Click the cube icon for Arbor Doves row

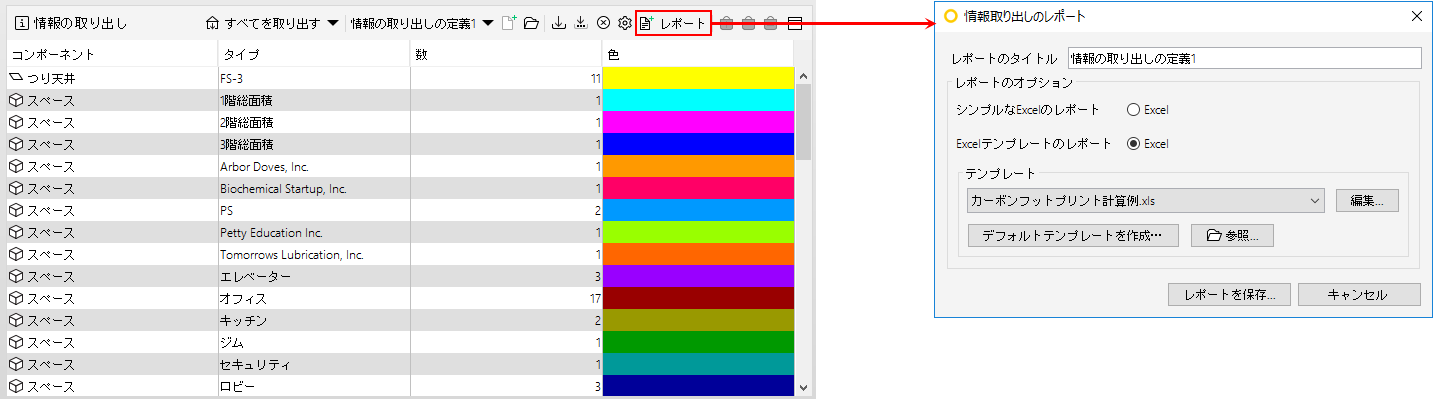click(16, 166)
